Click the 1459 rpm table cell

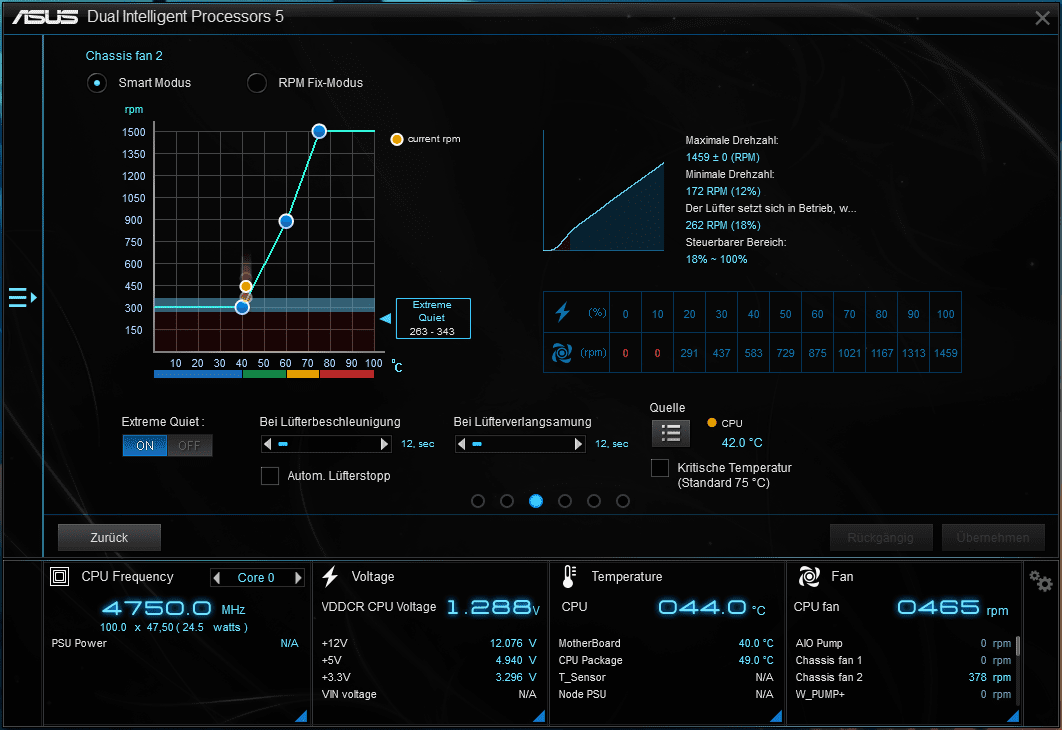click(946, 353)
